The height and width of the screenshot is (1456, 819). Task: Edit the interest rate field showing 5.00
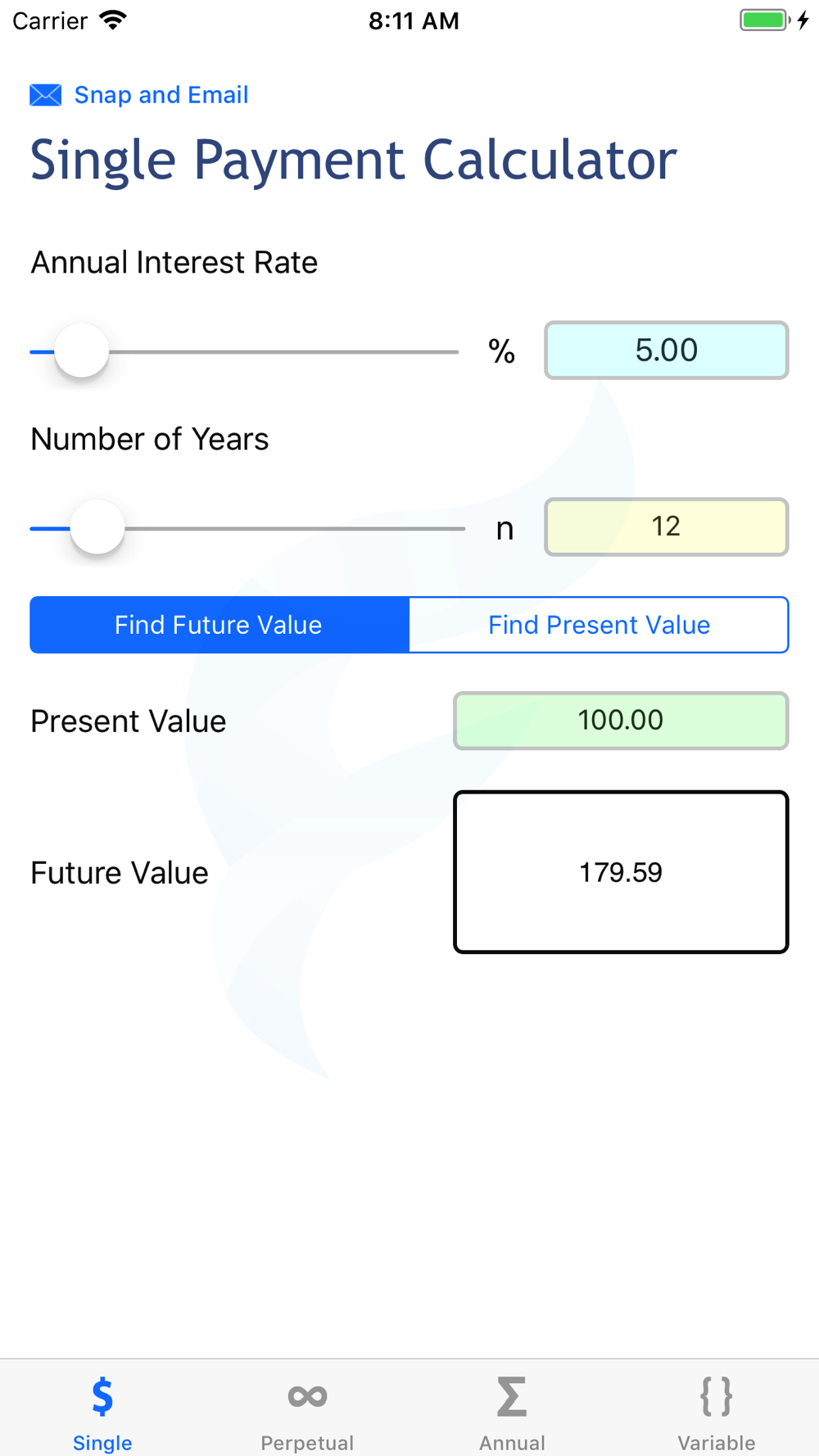pyautogui.click(x=666, y=350)
